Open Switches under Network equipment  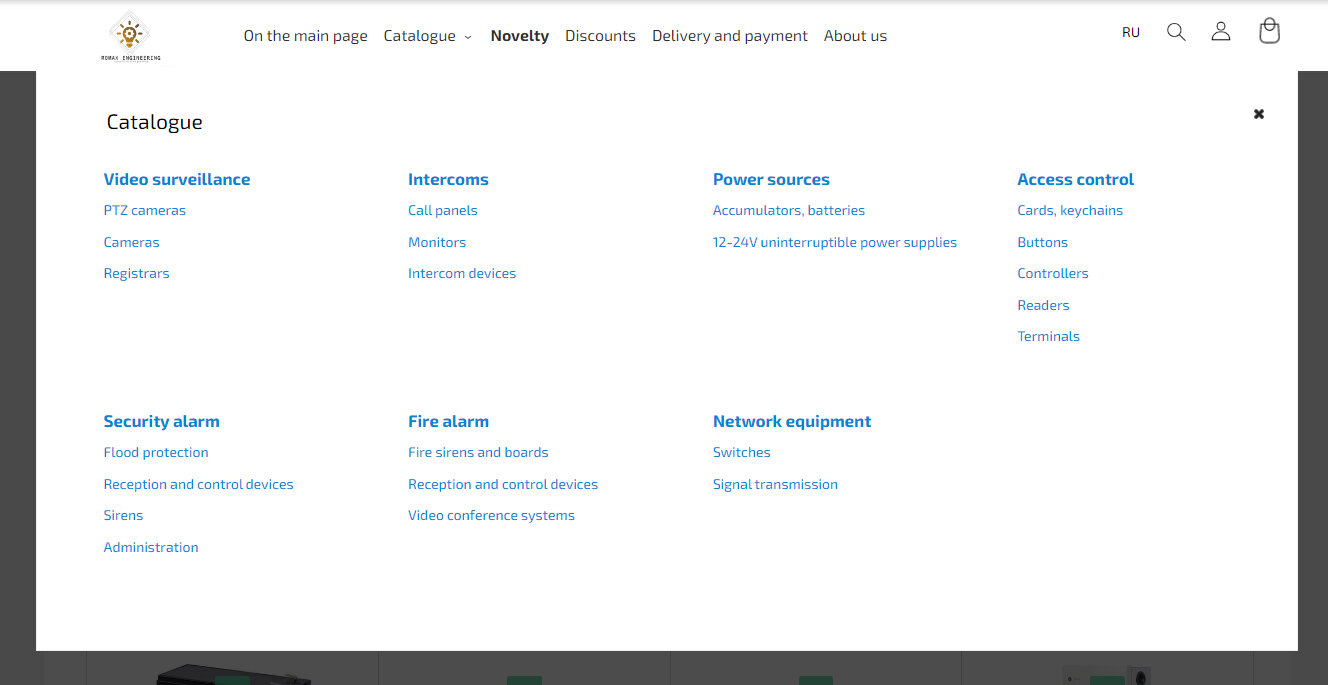tap(741, 453)
